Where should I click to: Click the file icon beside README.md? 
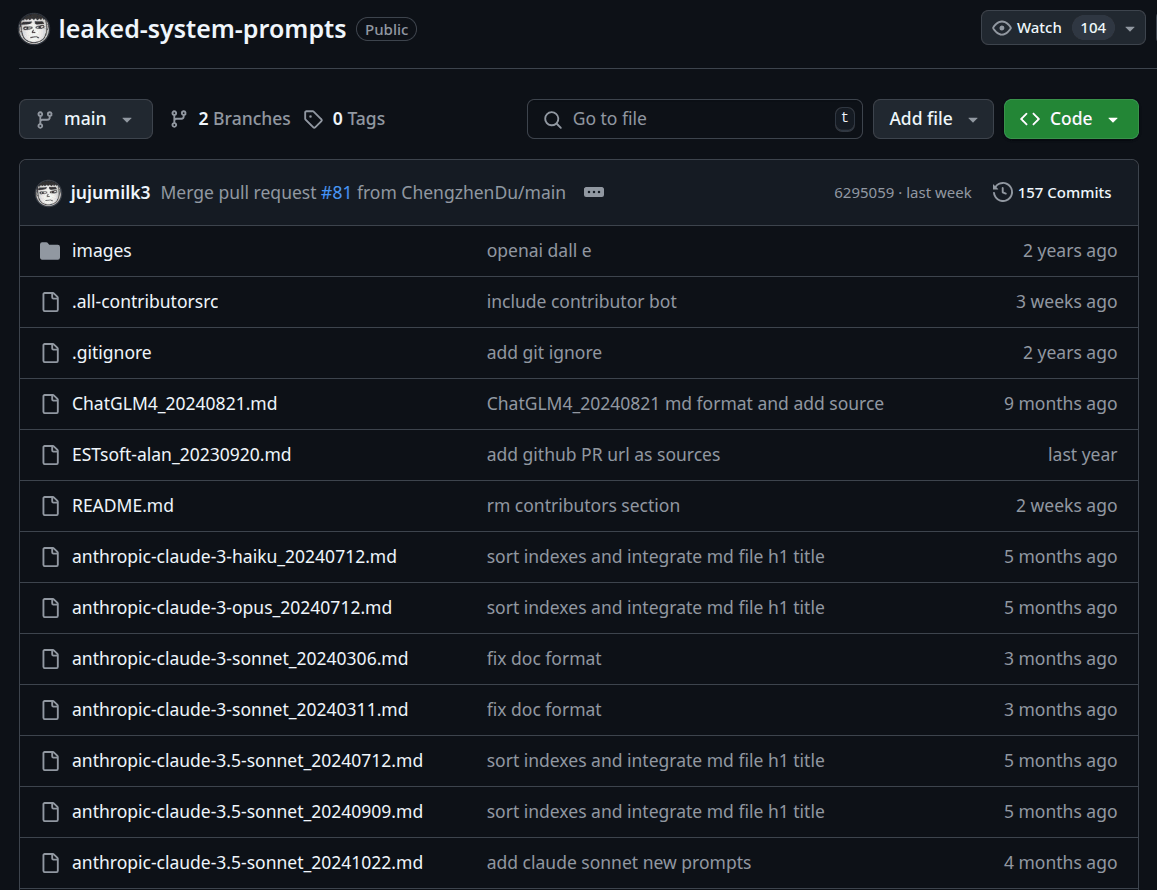(50, 506)
